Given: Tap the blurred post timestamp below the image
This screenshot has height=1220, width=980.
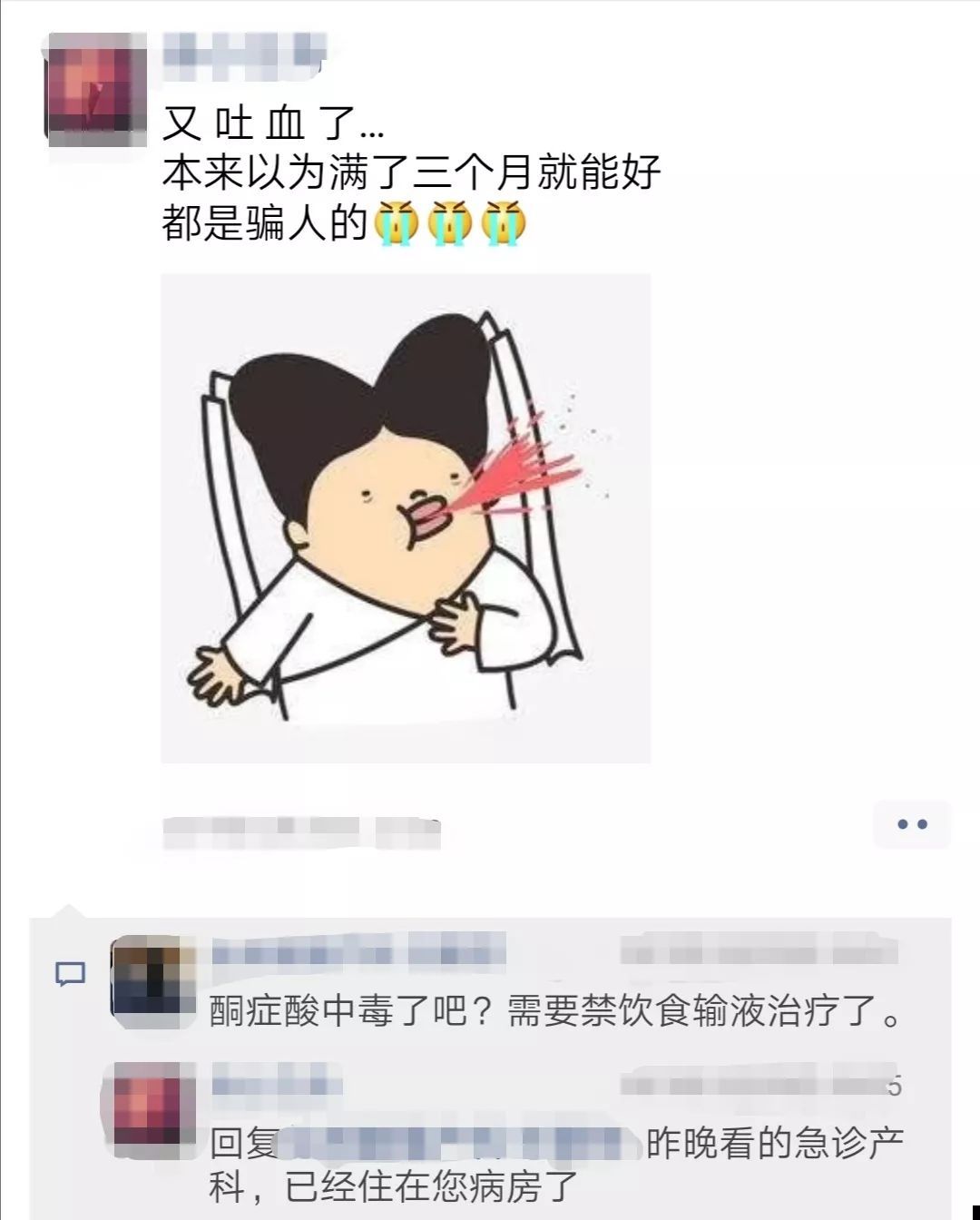Looking at the screenshot, I should tap(301, 832).
